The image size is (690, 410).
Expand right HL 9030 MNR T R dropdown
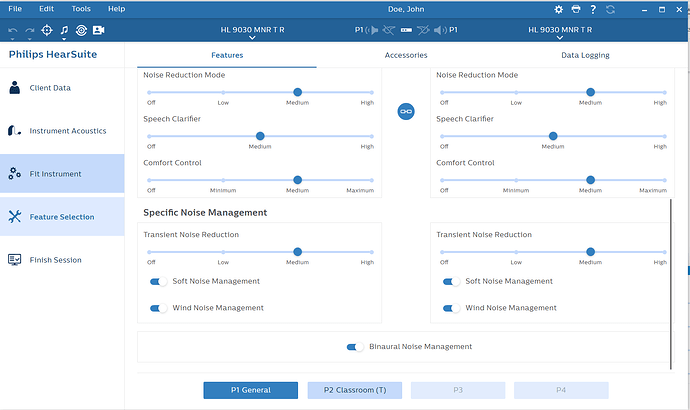tap(560, 38)
